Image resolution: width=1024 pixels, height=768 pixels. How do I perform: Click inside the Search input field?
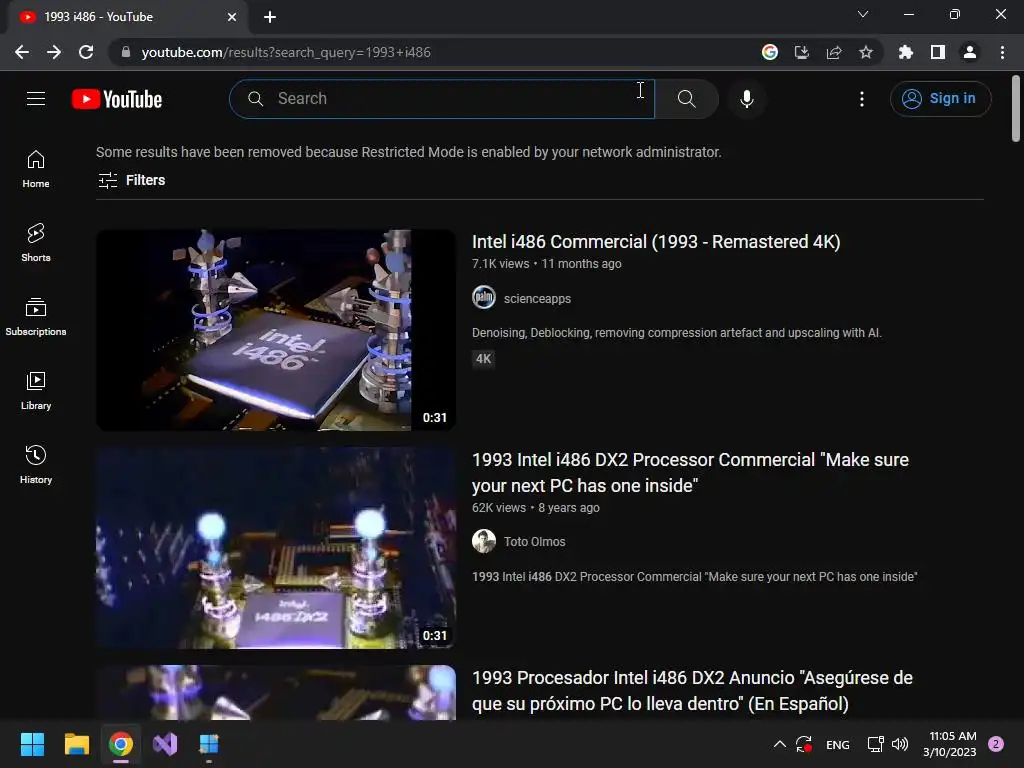(x=442, y=99)
